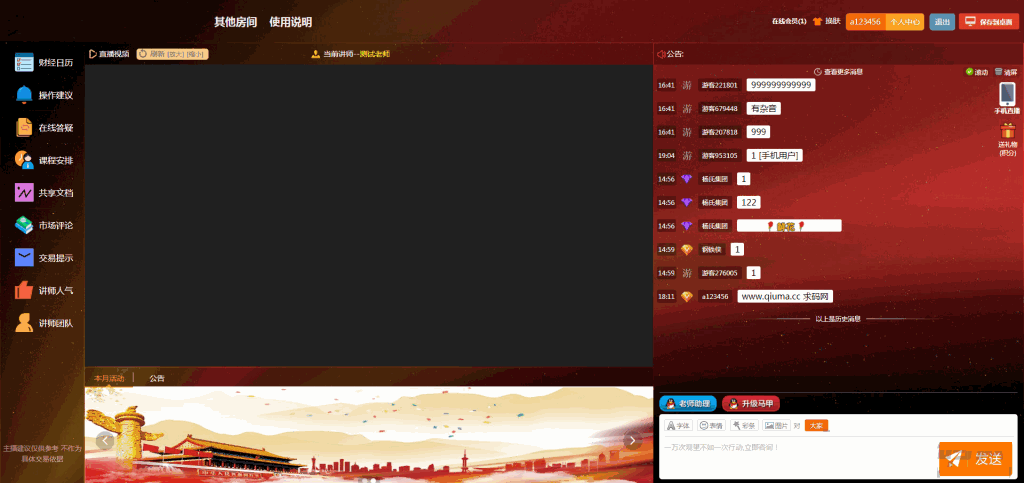Open the 财经日历 calendar icon
Image resolution: width=1024 pixels, height=483 pixels.
[x=25, y=63]
